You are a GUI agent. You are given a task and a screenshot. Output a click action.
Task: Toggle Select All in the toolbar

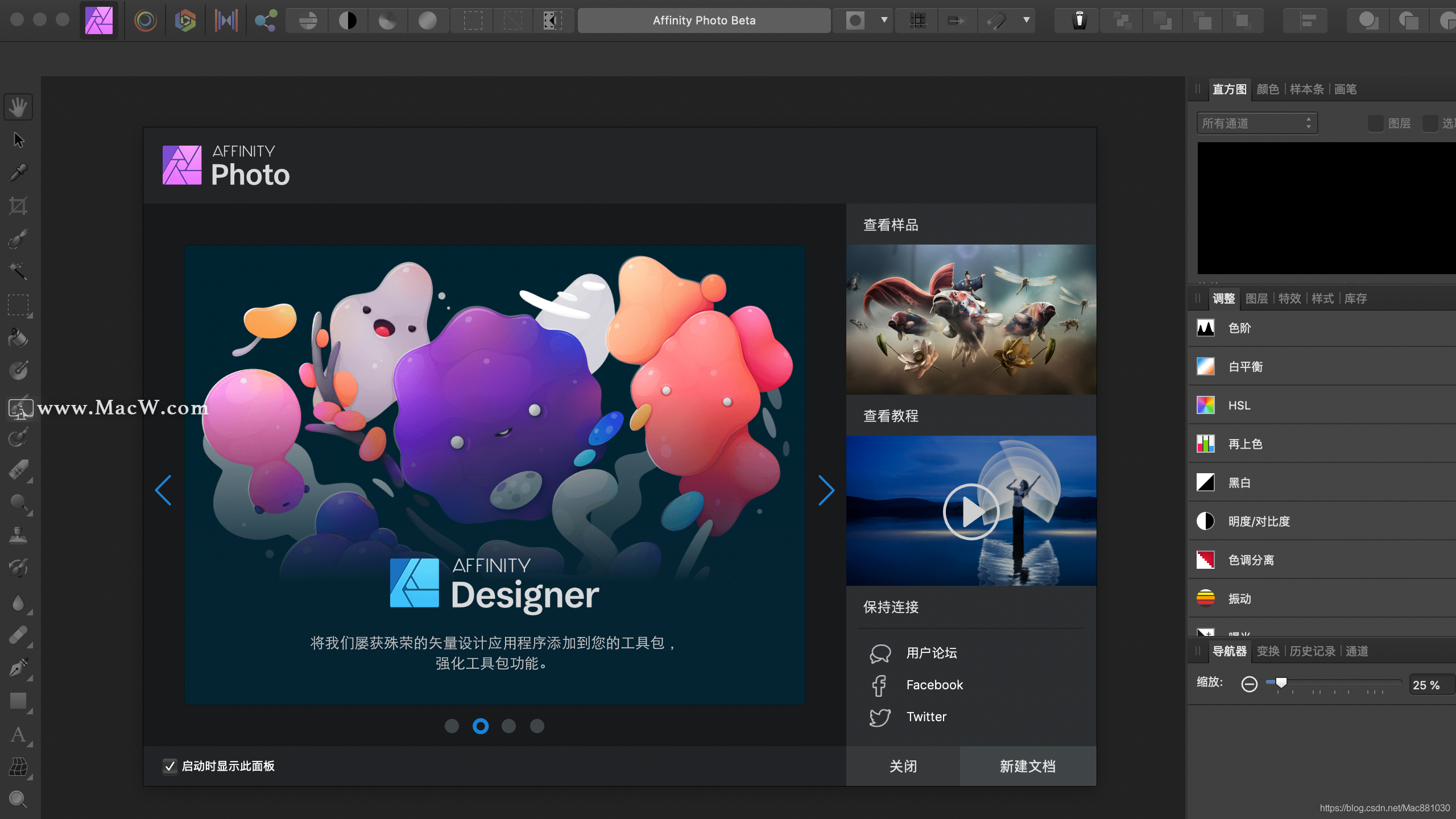click(473, 20)
